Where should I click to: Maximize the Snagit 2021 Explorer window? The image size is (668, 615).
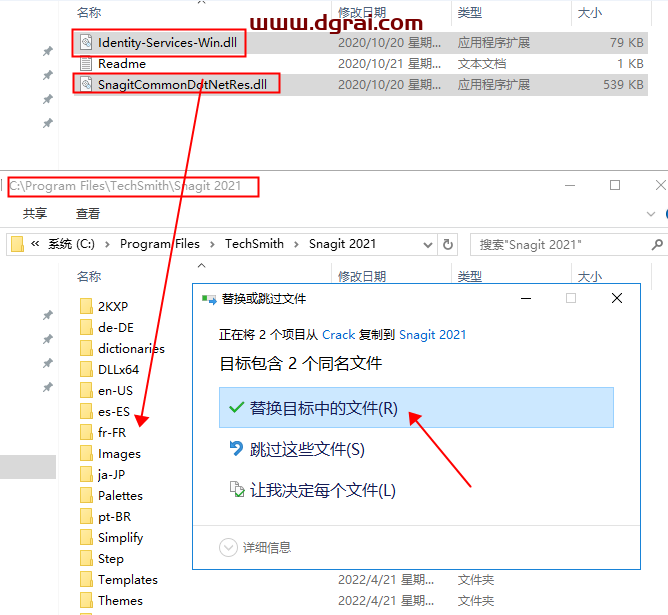615,185
